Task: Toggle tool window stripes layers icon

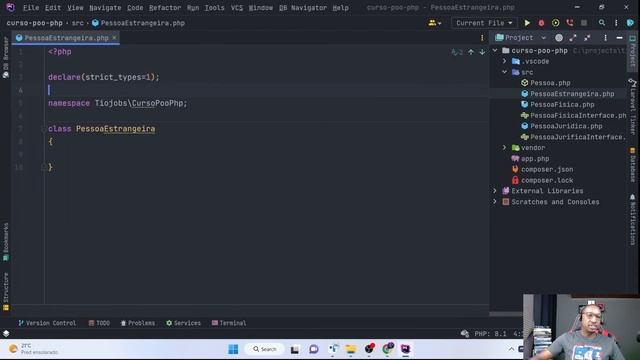Action: (x=6, y=334)
